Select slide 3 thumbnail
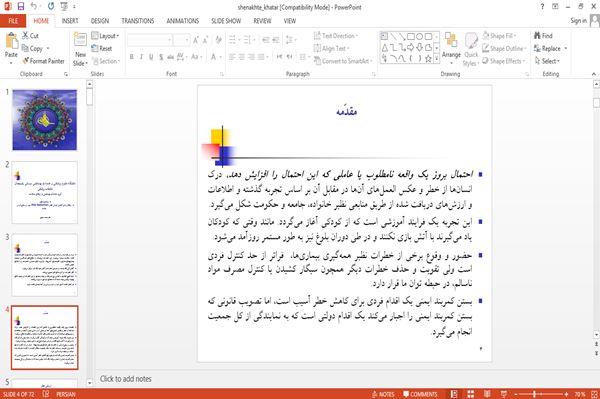 [45, 265]
